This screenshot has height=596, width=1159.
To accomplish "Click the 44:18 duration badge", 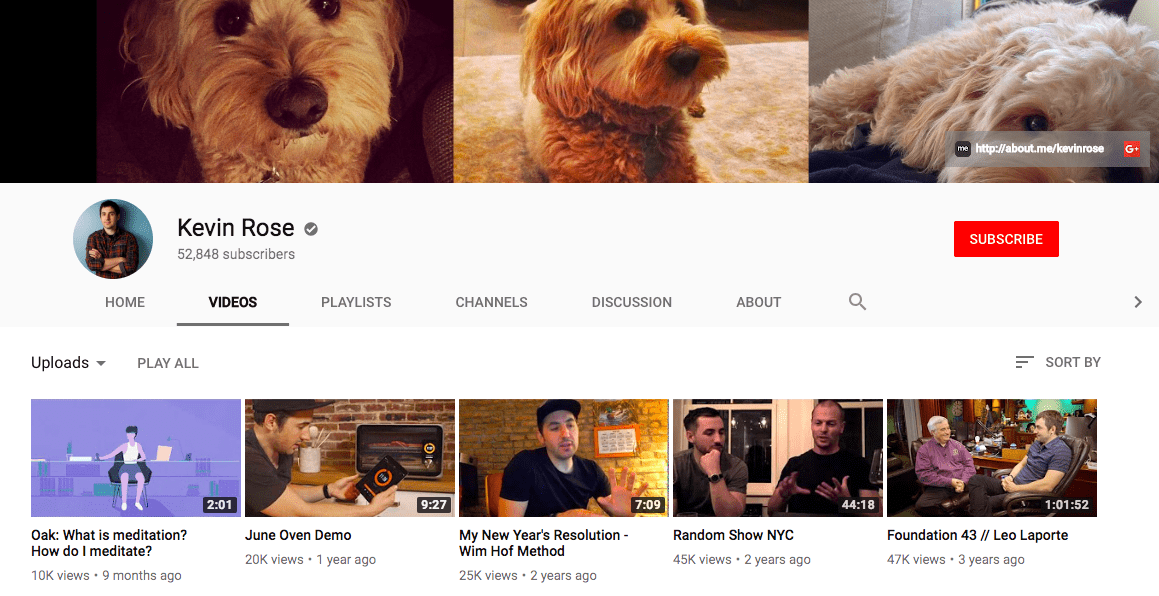I will pyautogui.click(x=858, y=505).
